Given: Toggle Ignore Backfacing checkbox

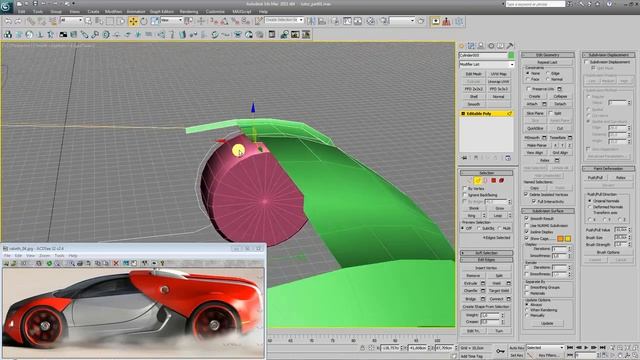Looking at the screenshot, I should click(465, 195).
